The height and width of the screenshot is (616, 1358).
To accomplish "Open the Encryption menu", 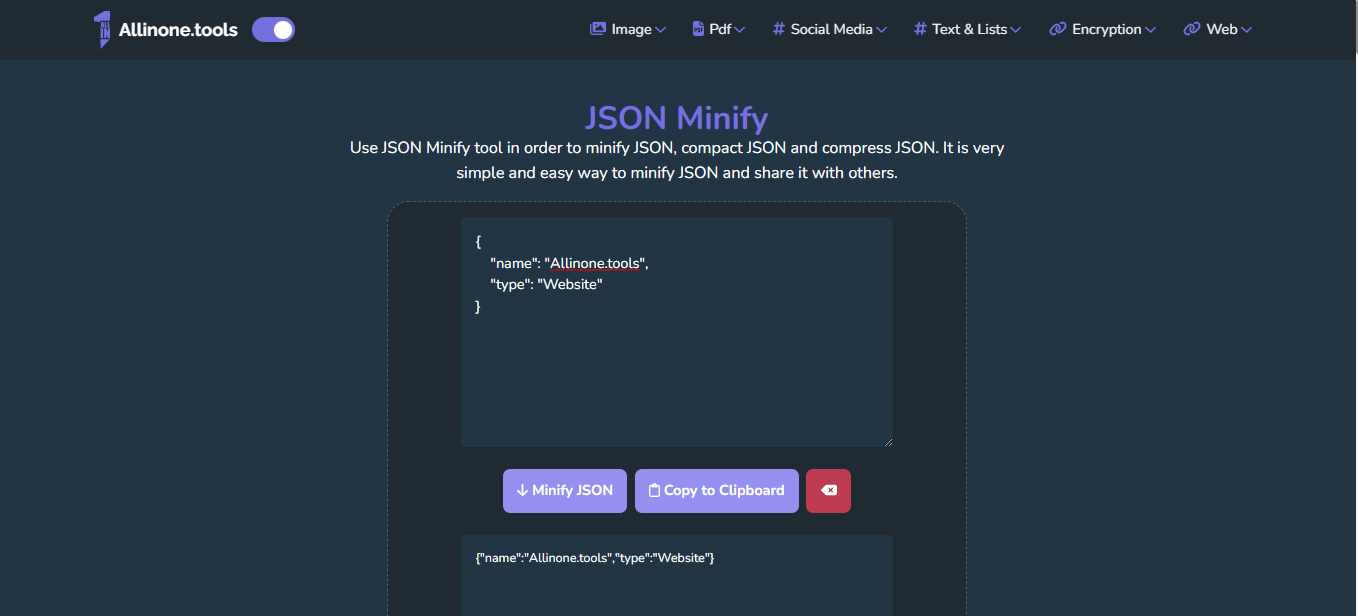I will tap(1103, 29).
